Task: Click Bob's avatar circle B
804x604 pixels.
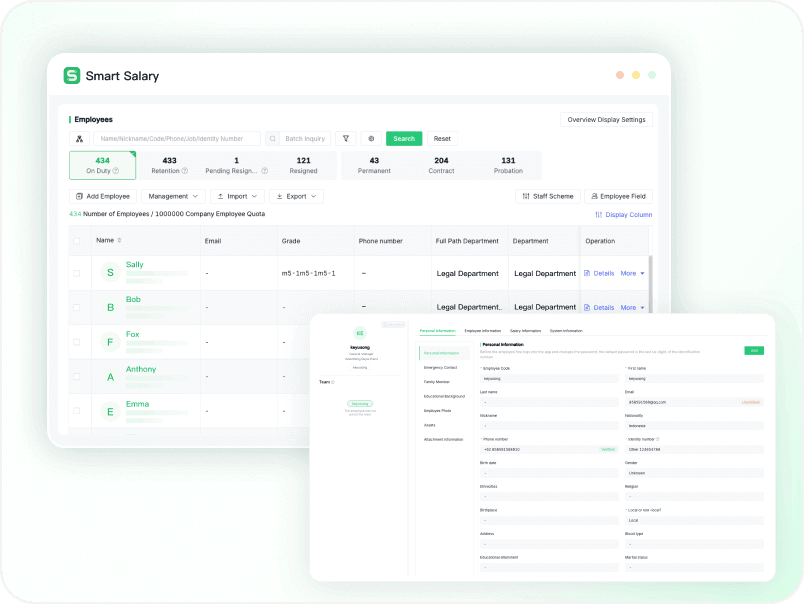Action: coord(110,308)
